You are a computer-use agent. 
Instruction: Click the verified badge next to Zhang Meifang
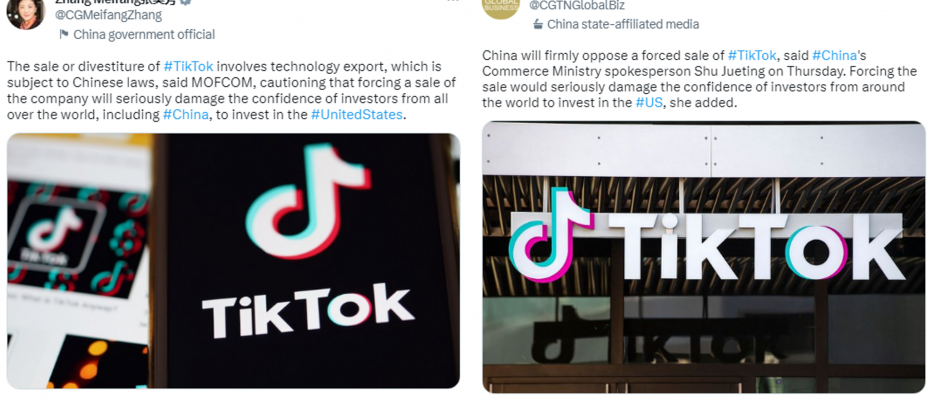[186, 2]
